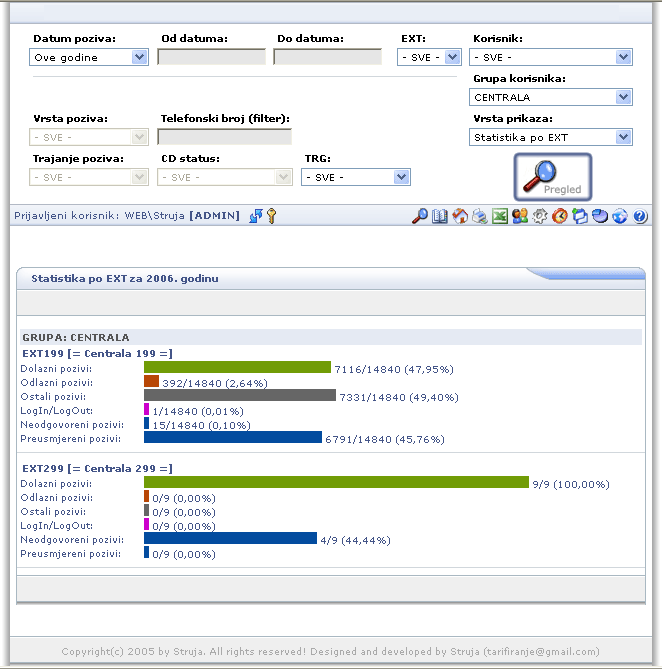Click value 1/14840 (0,01%)

198,411
